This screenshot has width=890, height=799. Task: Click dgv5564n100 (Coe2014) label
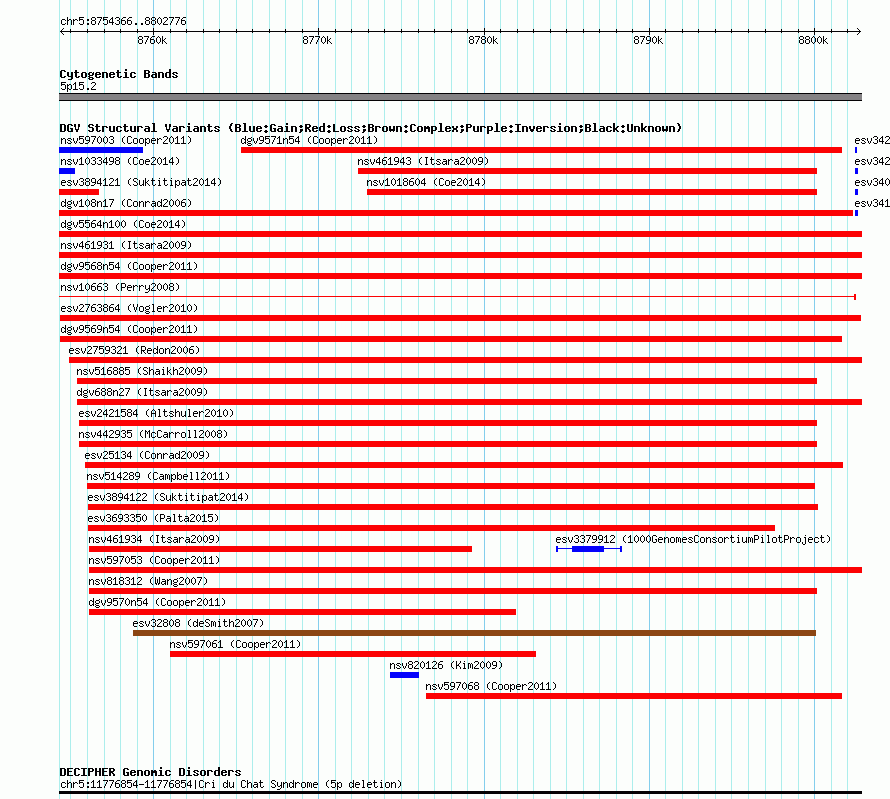tap(123, 224)
